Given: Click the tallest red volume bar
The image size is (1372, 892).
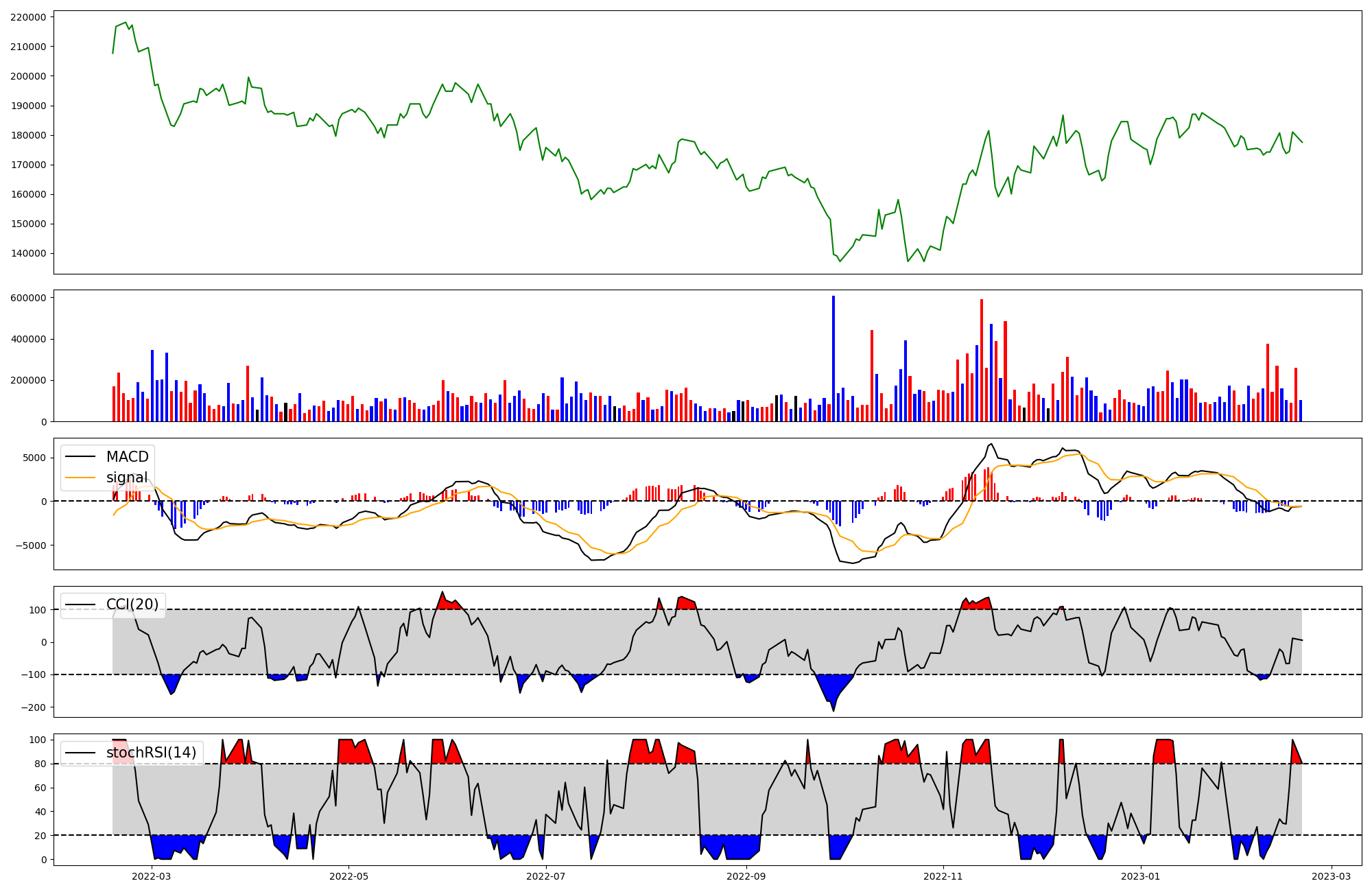Looking at the screenshot, I should [x=982, y=360].
